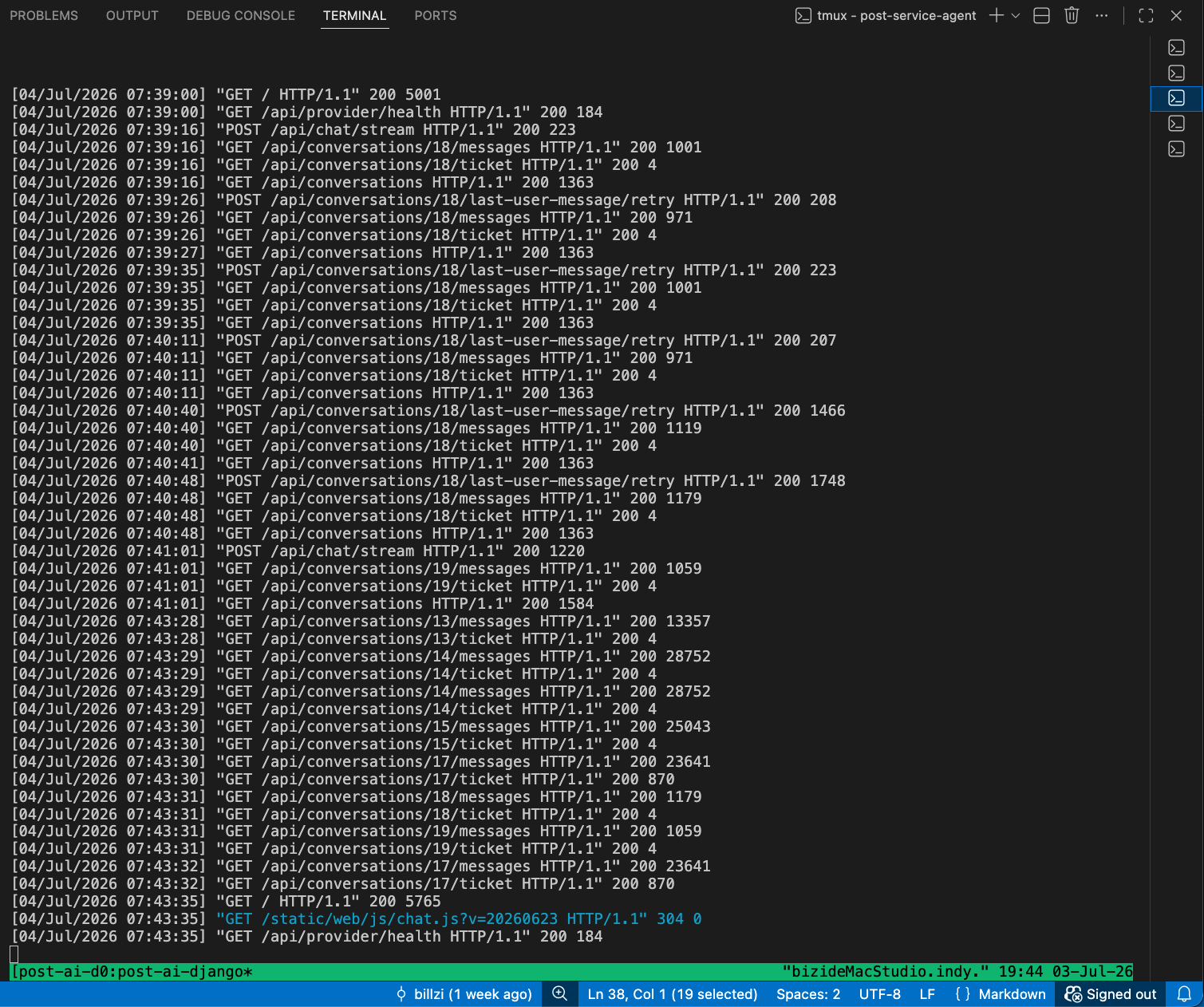This screenshot has height=1007, width=1204.
Task: Click the POST retry line with size 1748
Action: 428,481
